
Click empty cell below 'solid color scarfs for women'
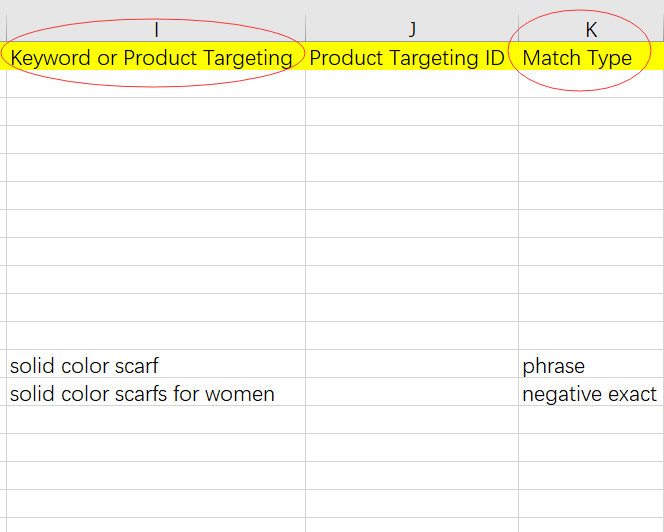coord(156,420)
